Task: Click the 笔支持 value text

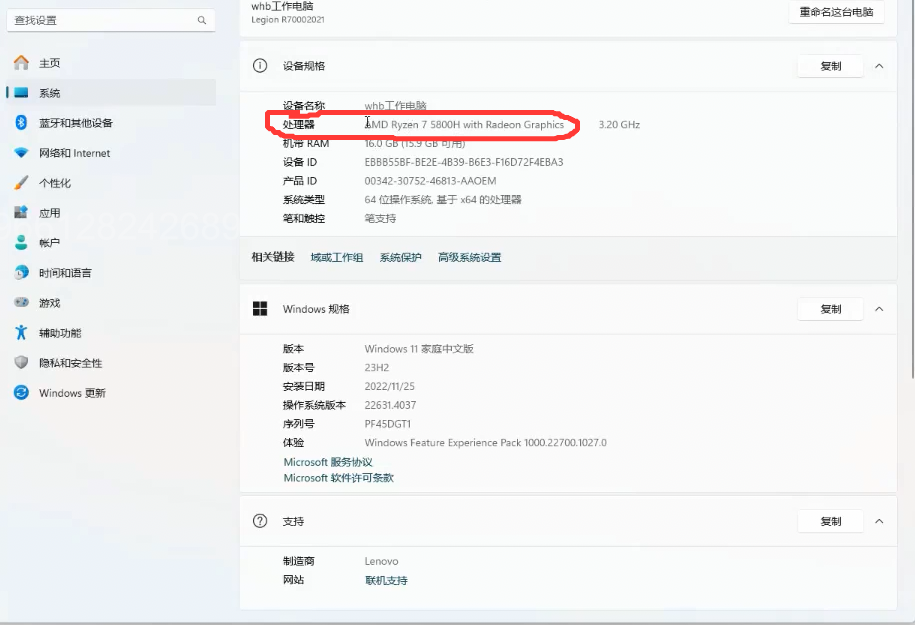Action: coord(380,218)
